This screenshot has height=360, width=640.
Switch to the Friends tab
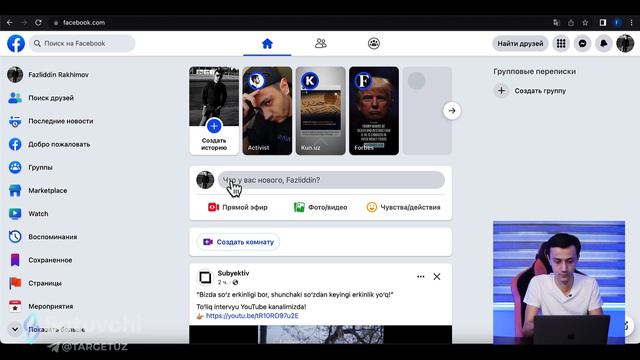pyautogui.click(x=320, y=43)
